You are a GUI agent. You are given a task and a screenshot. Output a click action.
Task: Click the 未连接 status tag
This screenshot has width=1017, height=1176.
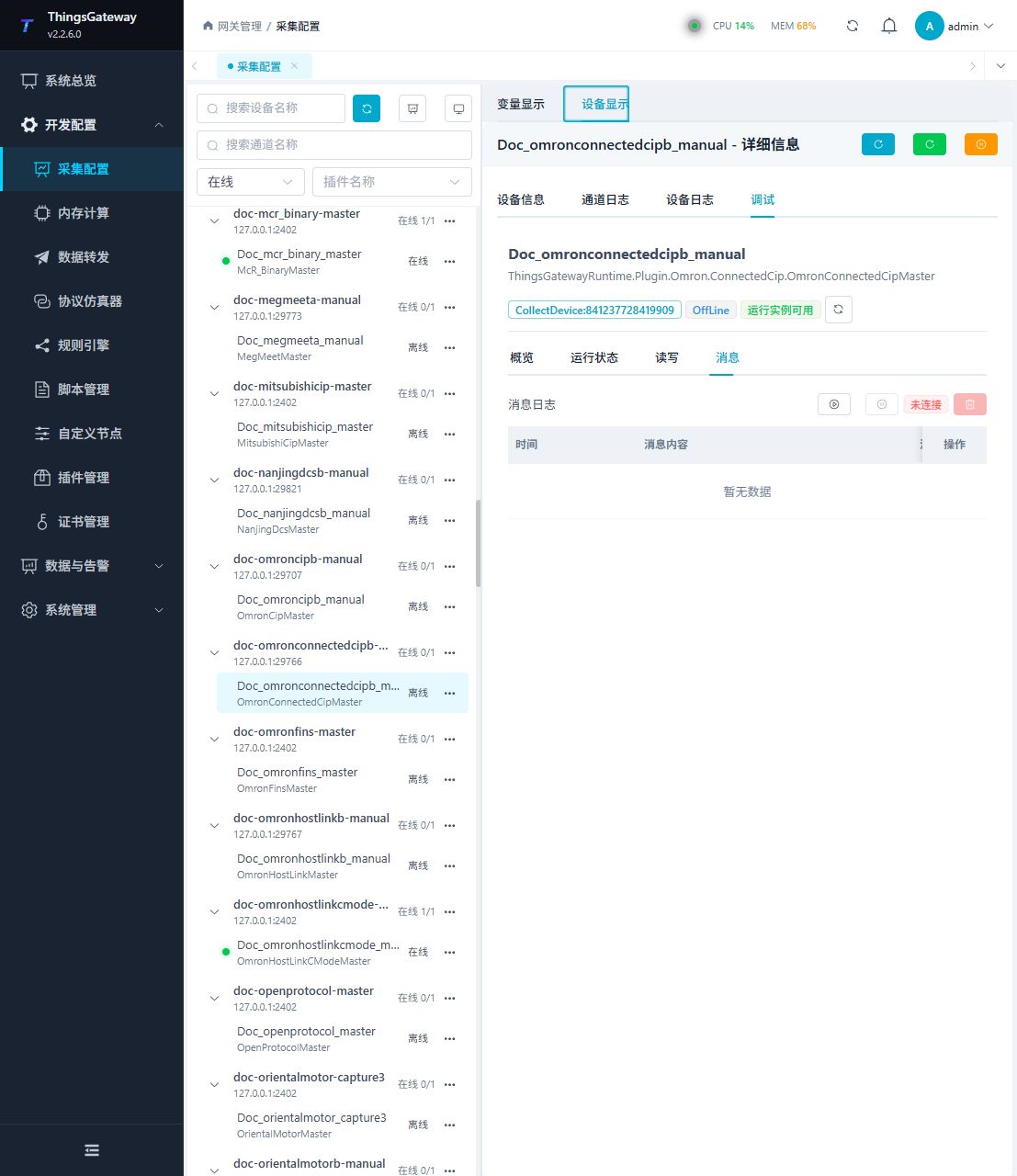[926, 404]
